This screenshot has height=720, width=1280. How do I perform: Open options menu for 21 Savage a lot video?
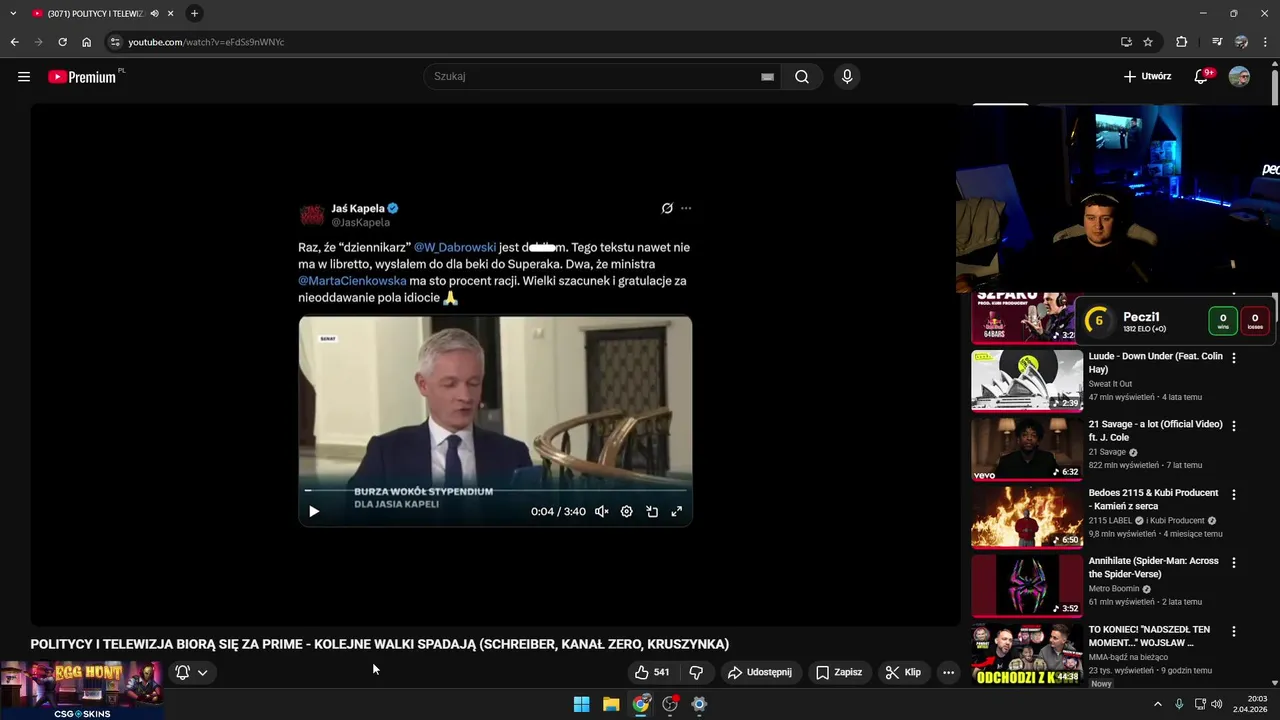click(x=1233, y=426)
